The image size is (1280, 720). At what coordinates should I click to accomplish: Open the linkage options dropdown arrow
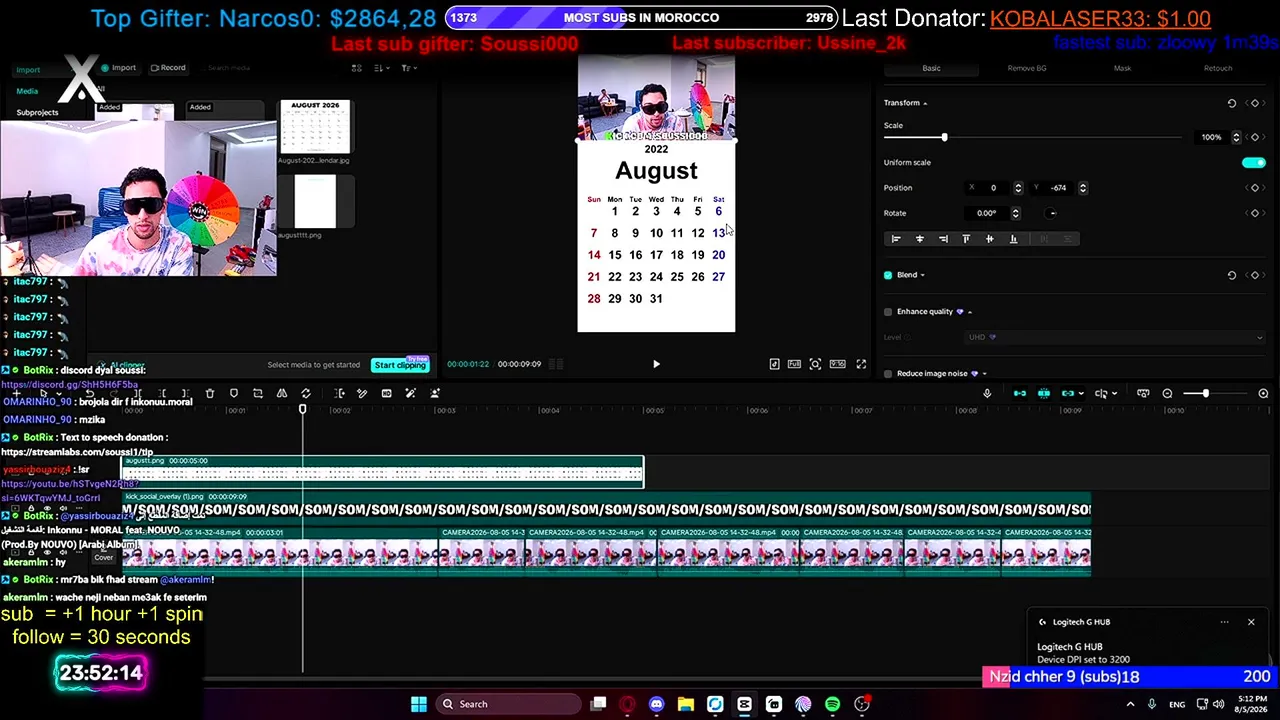coord(1081,394)
